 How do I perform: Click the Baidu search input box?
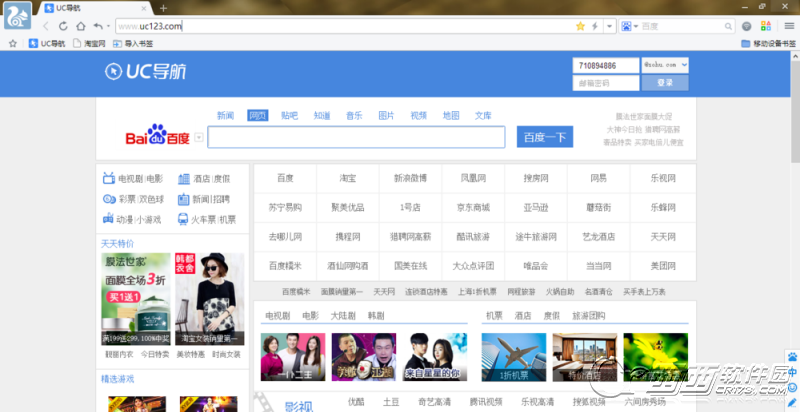coord(356,137)
